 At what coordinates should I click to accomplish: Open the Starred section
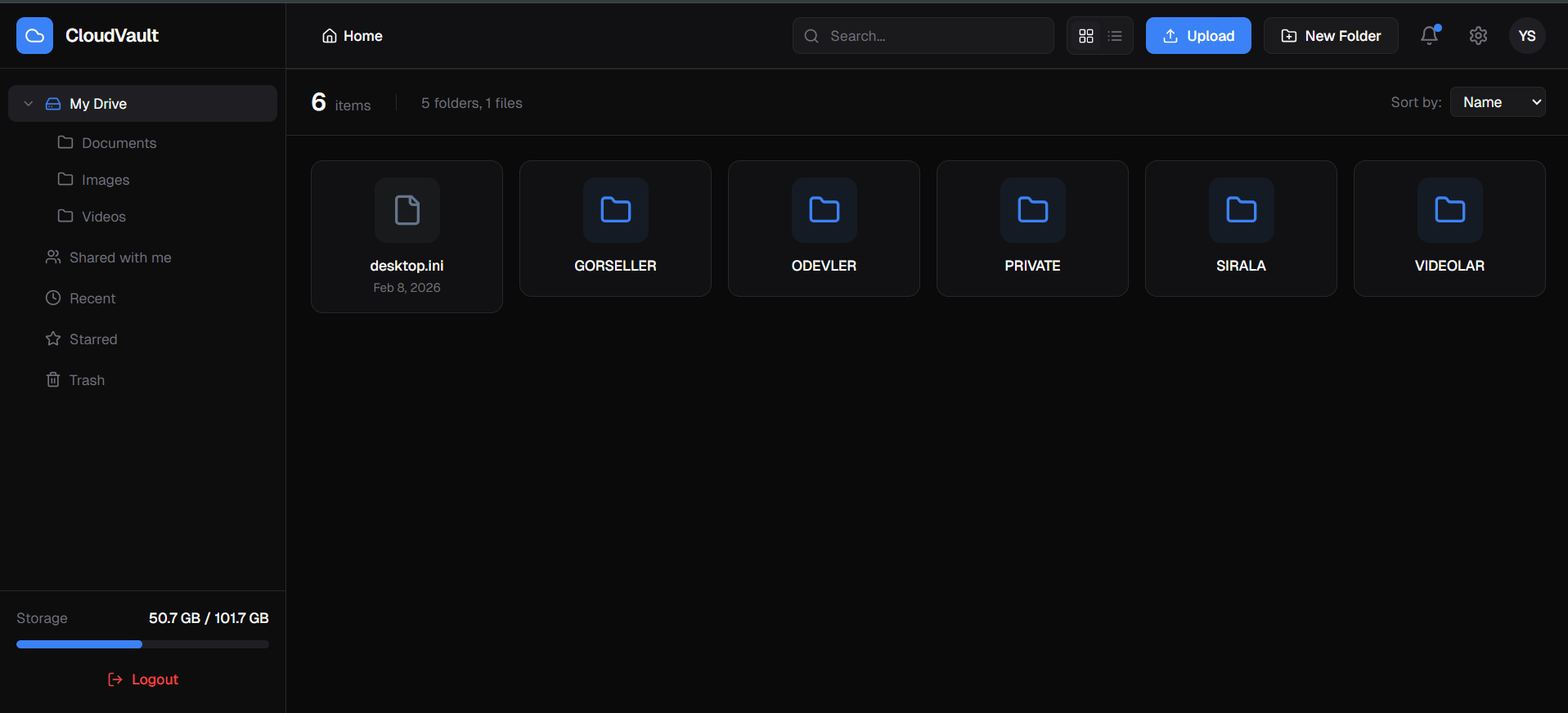93,339
